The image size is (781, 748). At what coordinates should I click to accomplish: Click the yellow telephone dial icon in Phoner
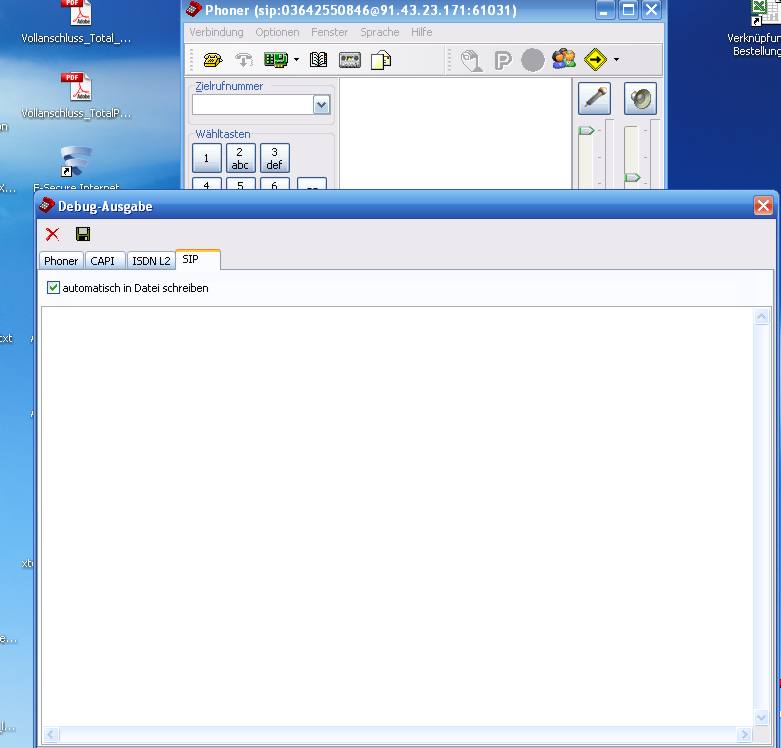[x=213, y=60]
